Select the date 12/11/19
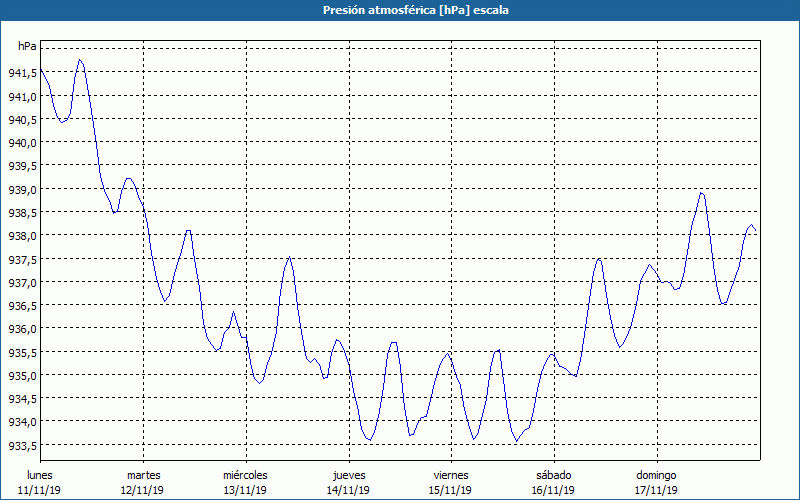 point(142,490)
